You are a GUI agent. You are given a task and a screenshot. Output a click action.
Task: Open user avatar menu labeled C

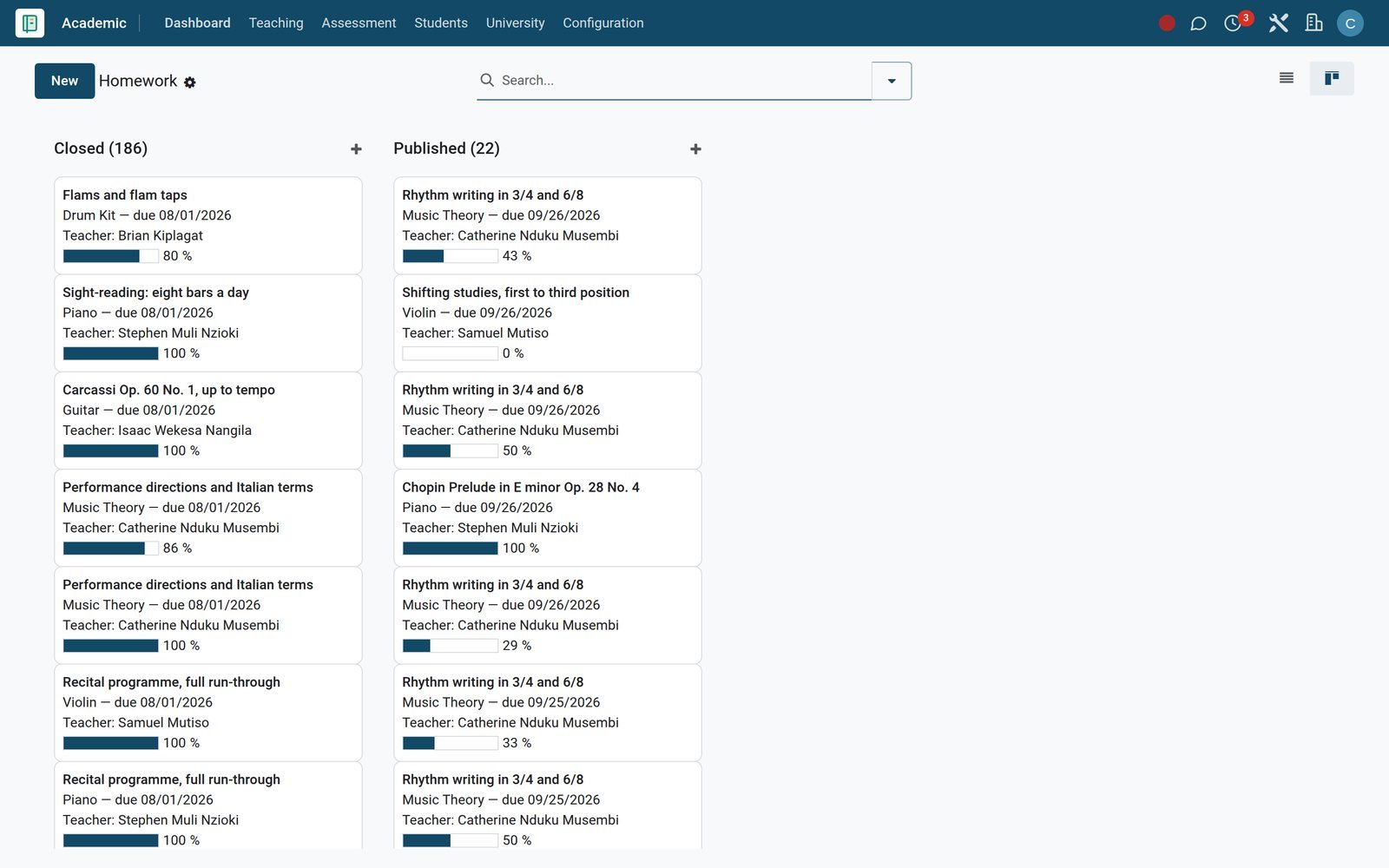pos(1350,23)
